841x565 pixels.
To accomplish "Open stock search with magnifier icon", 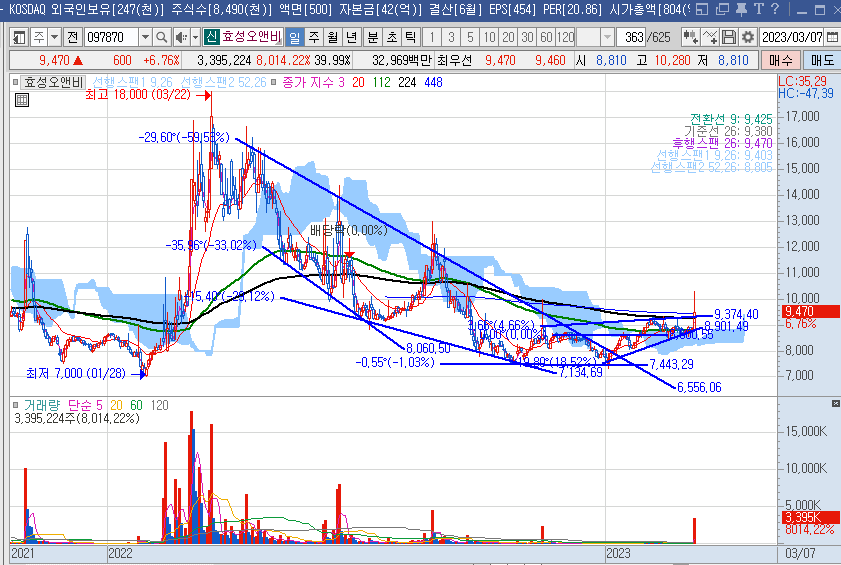I will [x=161, y=37].
